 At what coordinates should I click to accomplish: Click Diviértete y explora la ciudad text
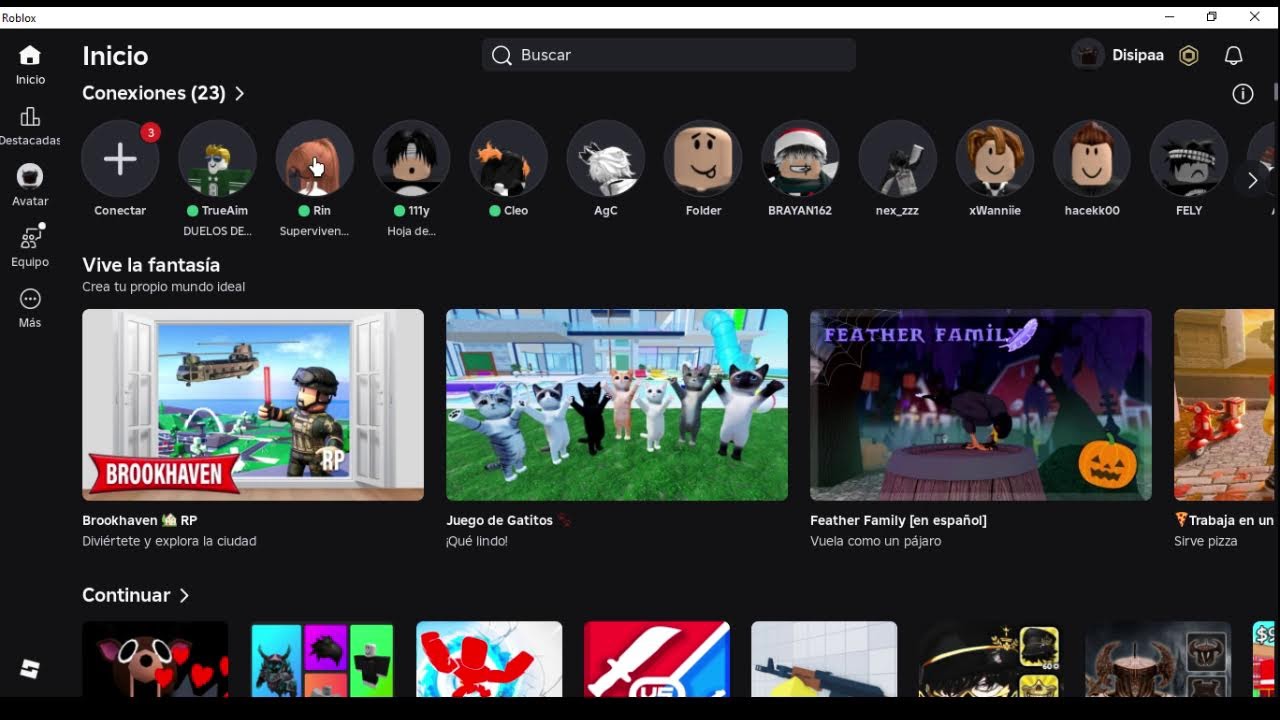[169, 541]
